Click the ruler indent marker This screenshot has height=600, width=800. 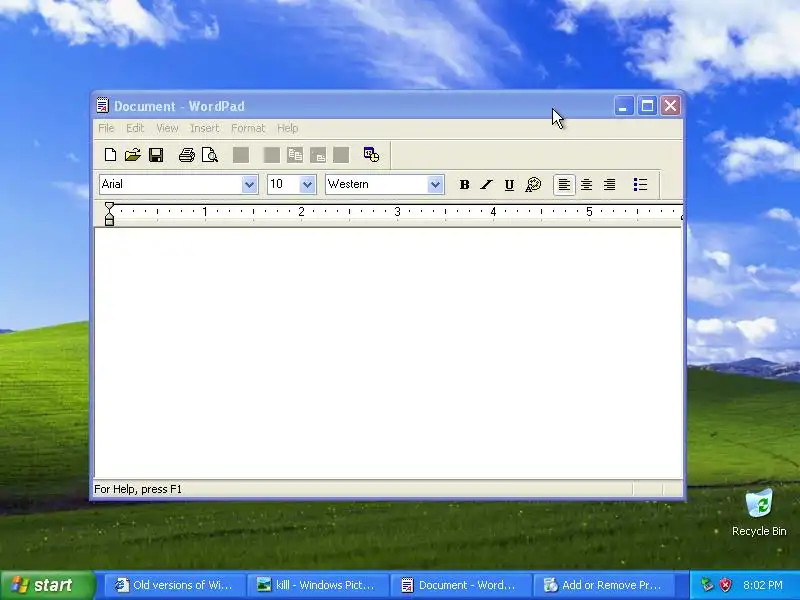pyautogui.click(x=109, y=214)
